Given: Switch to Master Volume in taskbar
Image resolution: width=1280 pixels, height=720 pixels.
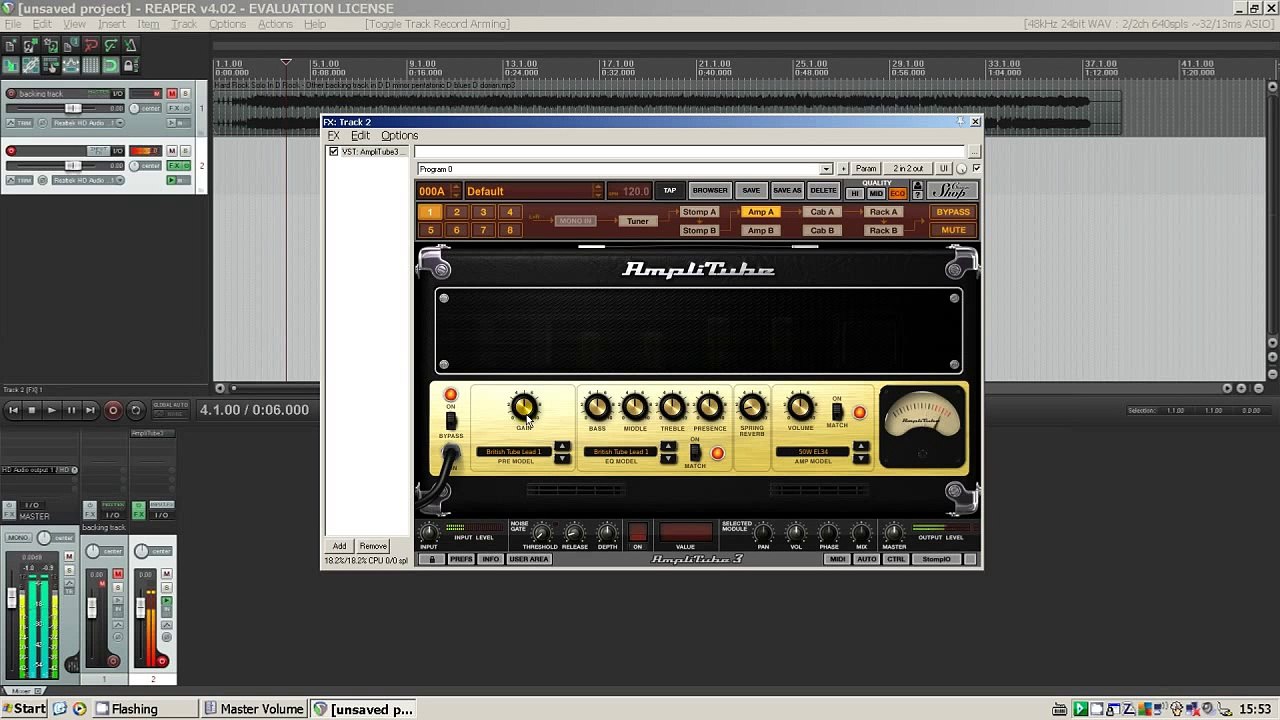Looking at the screenshot, I should pos(254,709).
